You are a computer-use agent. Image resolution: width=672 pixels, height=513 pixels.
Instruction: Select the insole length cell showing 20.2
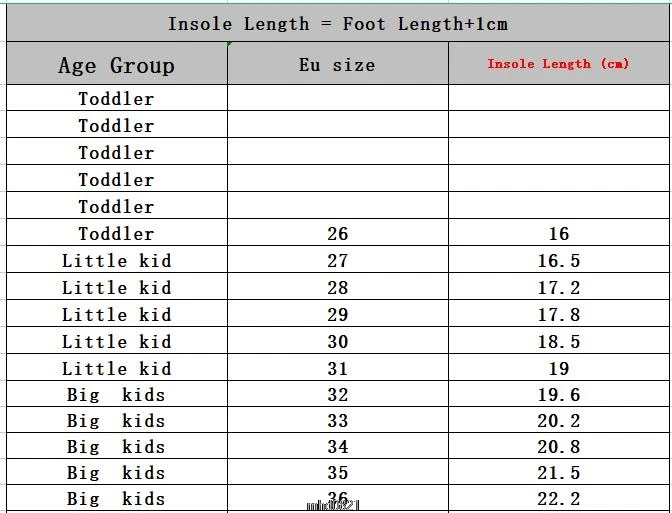pos(558,420)
